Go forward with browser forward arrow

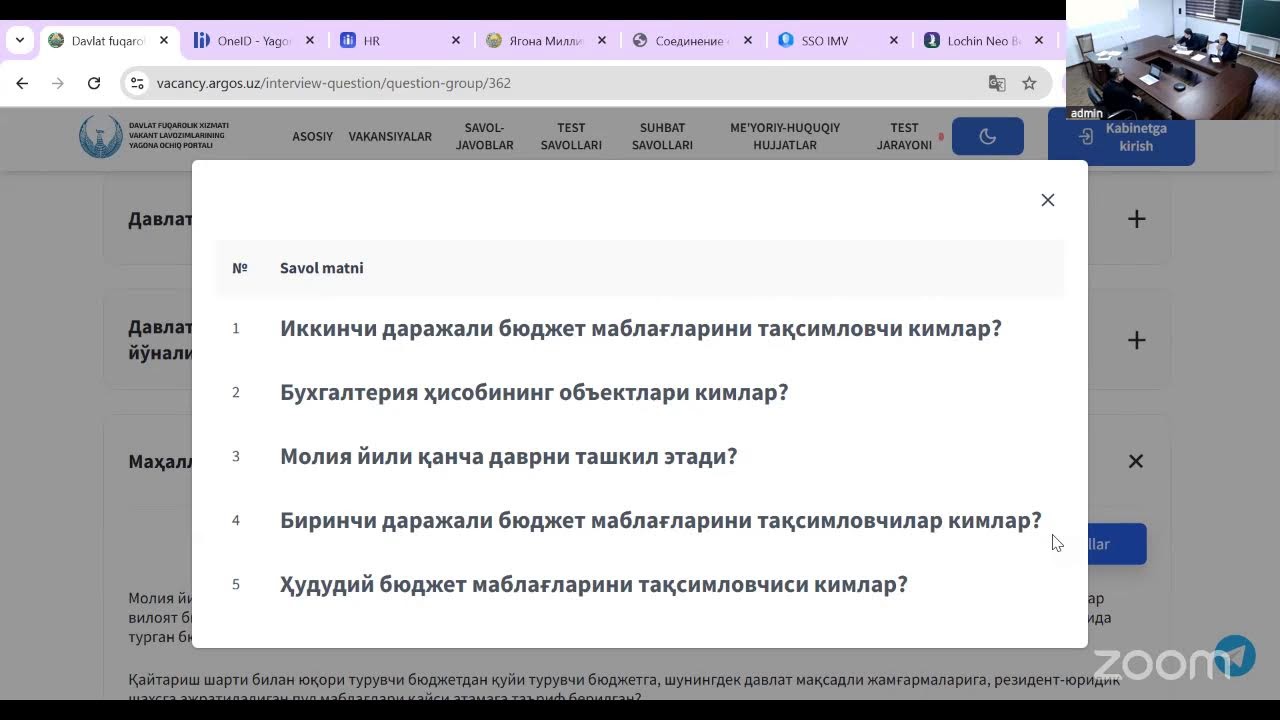click(x=58, y=83)
